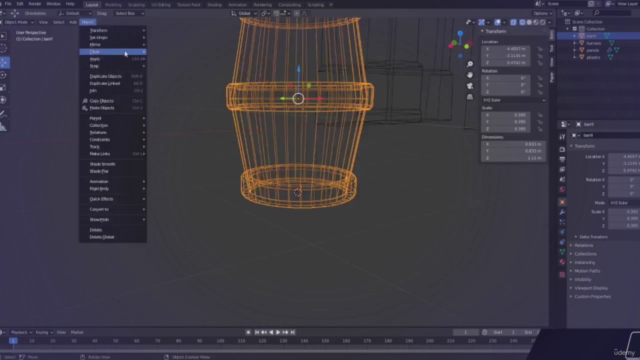Open the Transform submenu in Object menu
The width and height of the screenshot is (640, 360).
click(x=113, y=31)
